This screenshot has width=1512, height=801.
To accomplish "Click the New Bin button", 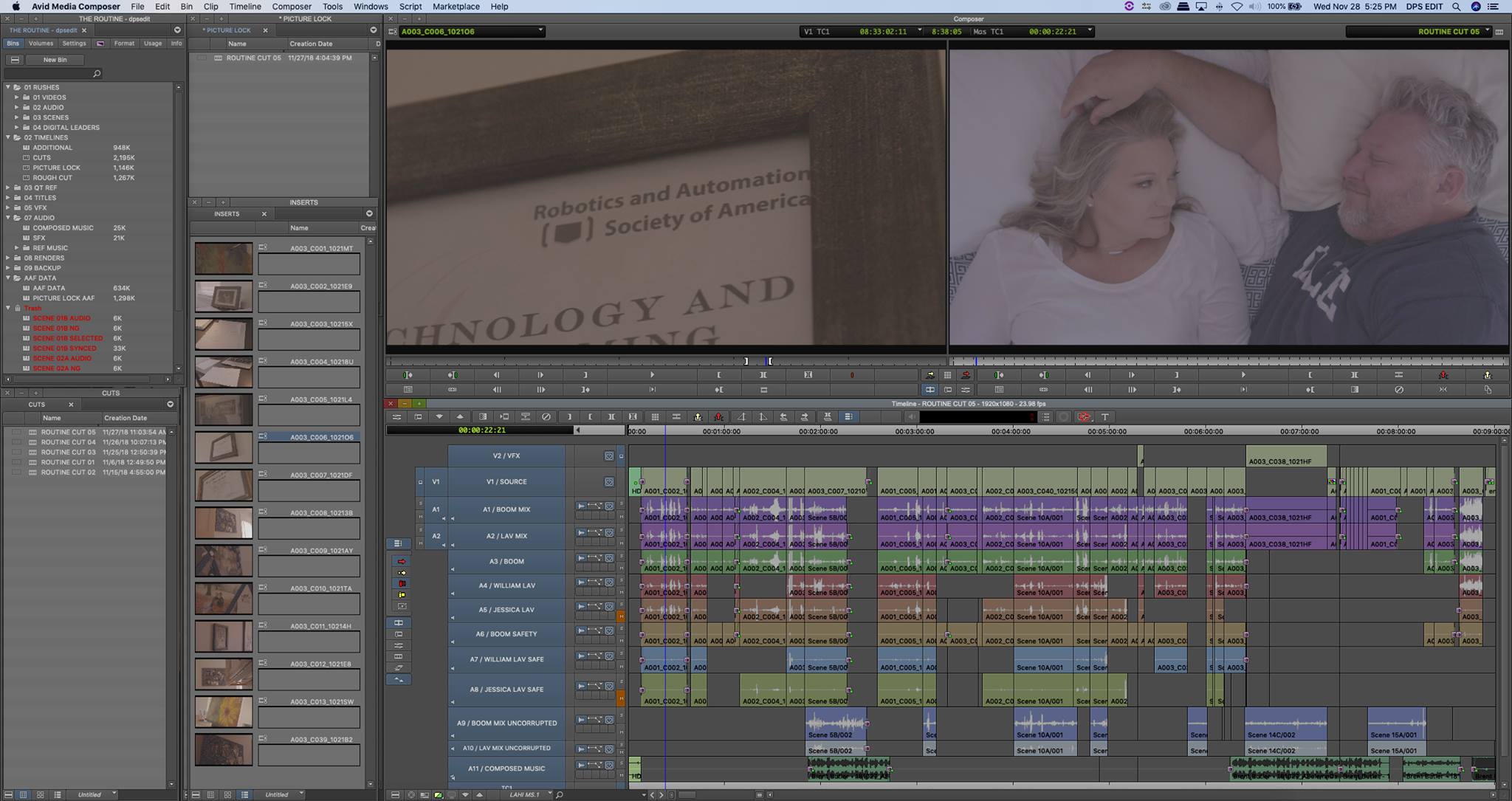I will pyautogui.click(x=55, y=60).
